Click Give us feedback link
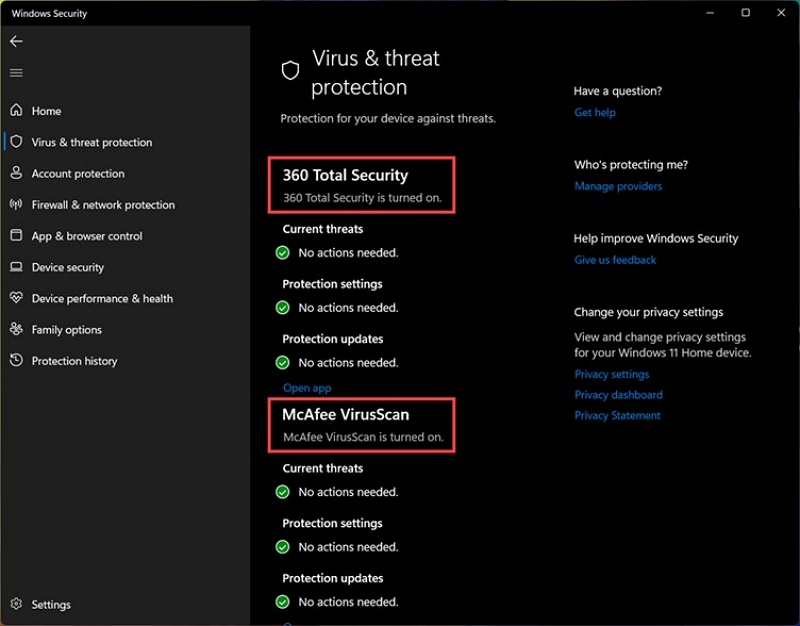The width and height of the screenshot is (800, 626). tap(615, 260)
